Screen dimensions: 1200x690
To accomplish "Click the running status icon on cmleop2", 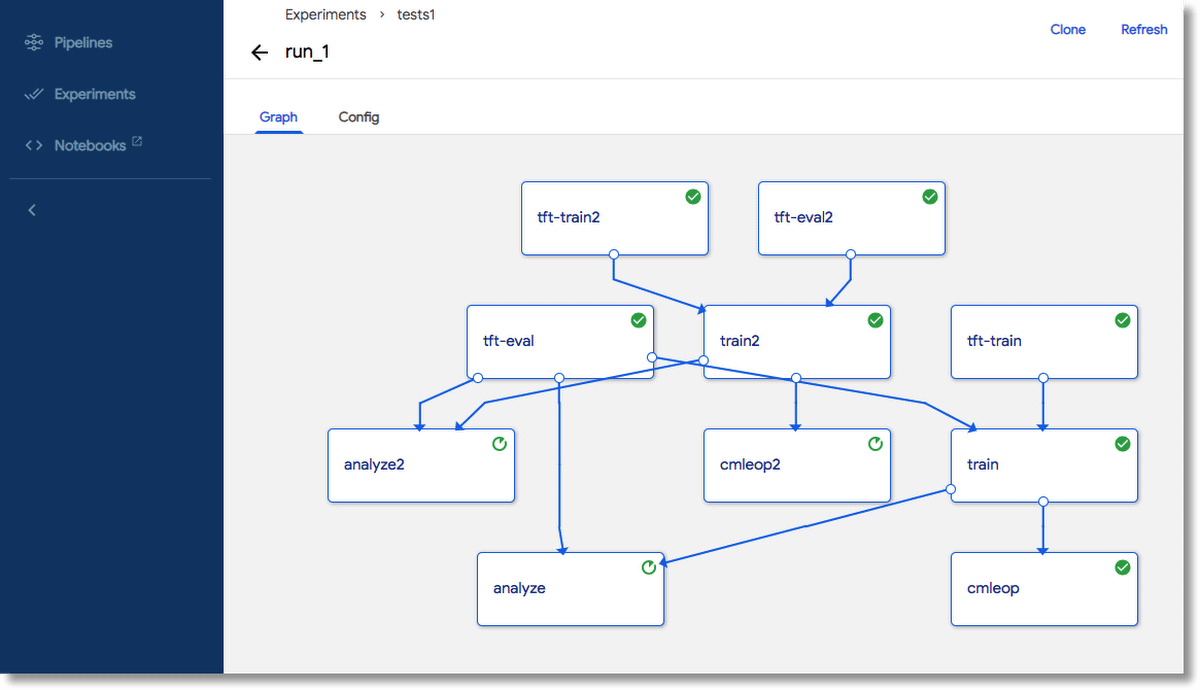I will click(875, 444).
